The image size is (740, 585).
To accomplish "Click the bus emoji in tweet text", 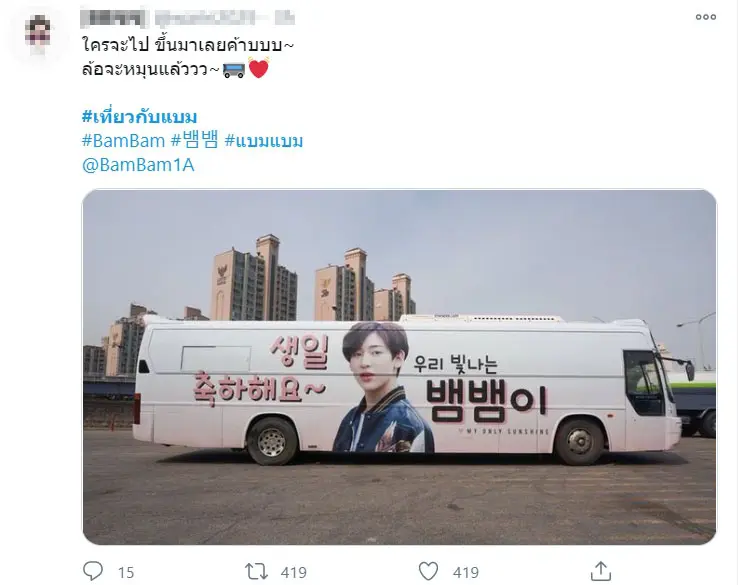I will [234, 70].
